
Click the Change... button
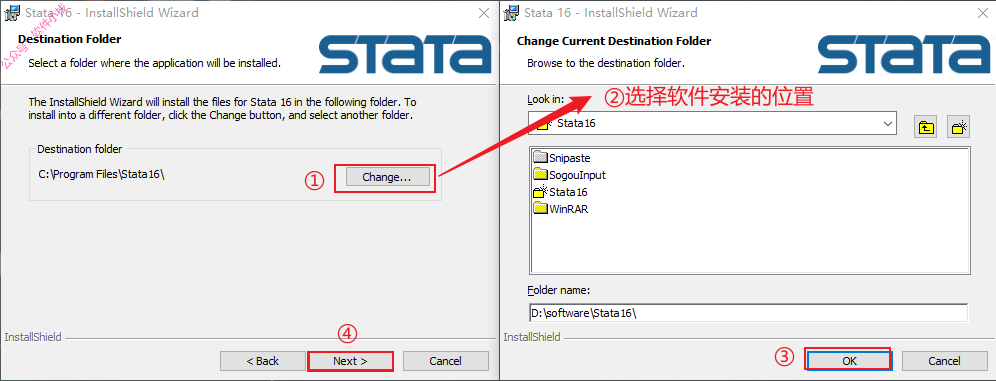(387, 177)
